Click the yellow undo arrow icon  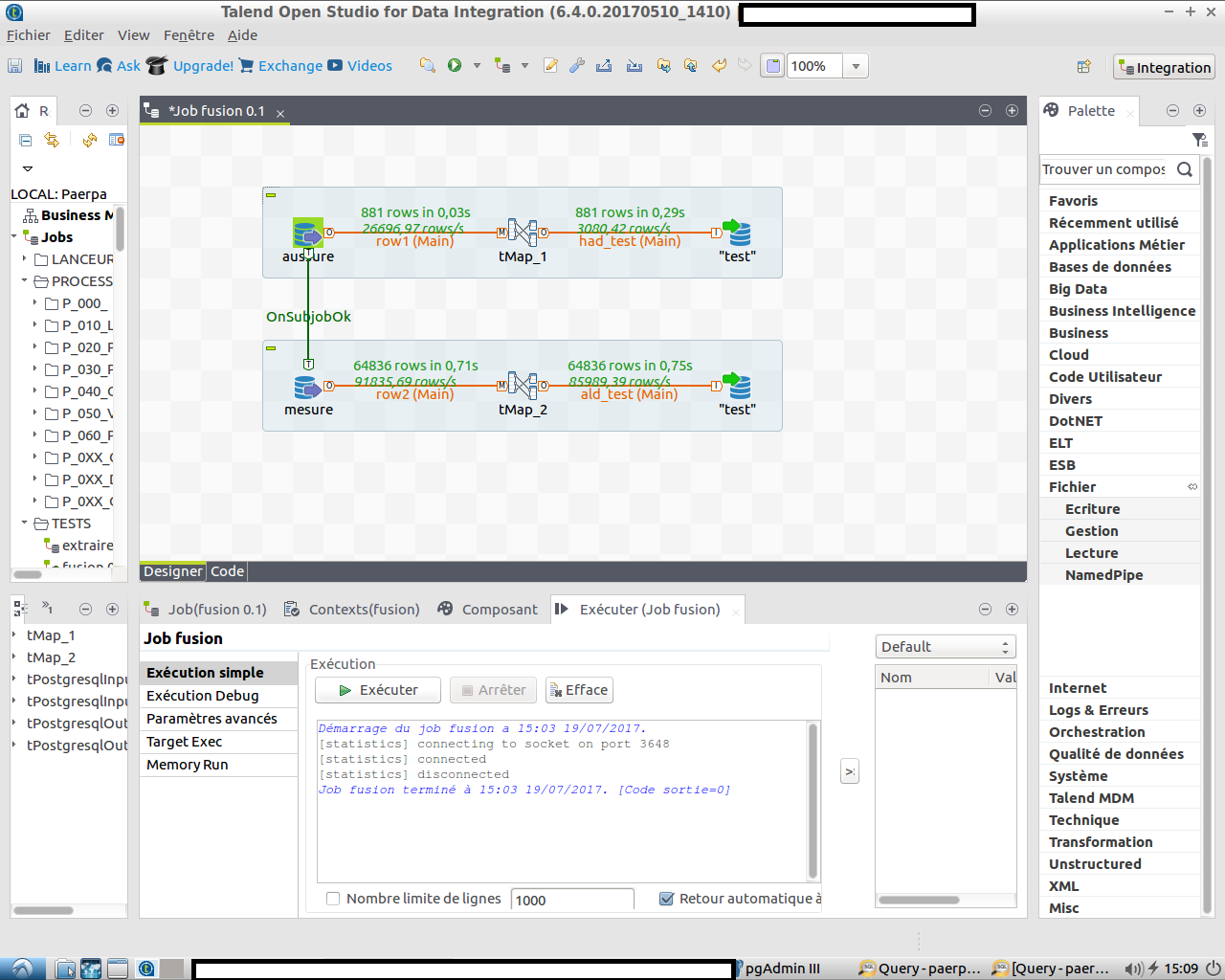coord(719,66)
